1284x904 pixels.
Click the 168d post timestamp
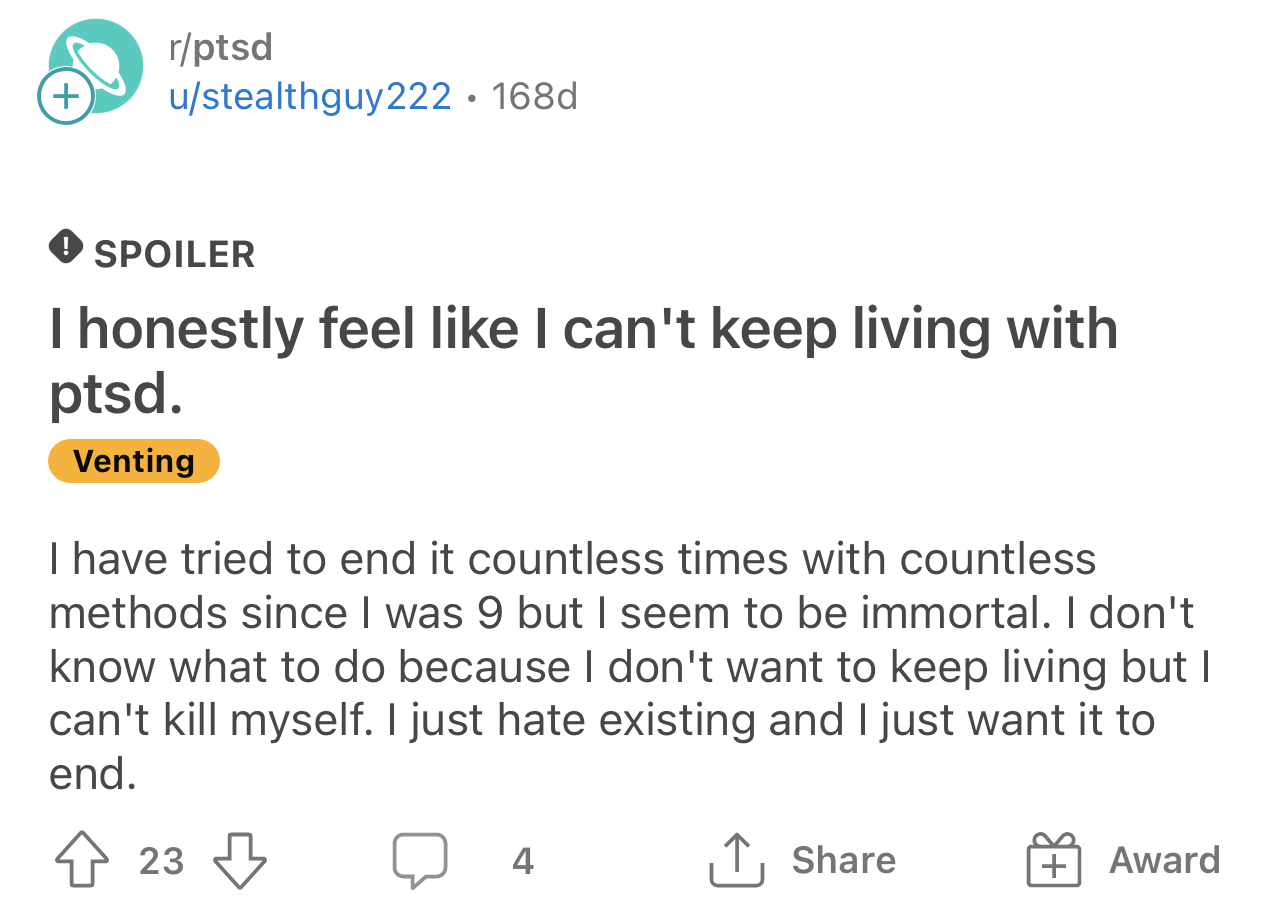535,96
